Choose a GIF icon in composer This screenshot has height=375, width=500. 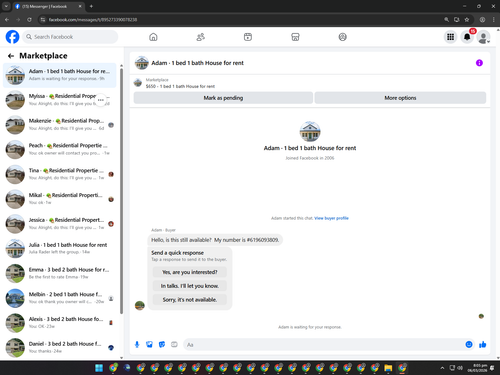pyautogui.click(x=174, y=344)
